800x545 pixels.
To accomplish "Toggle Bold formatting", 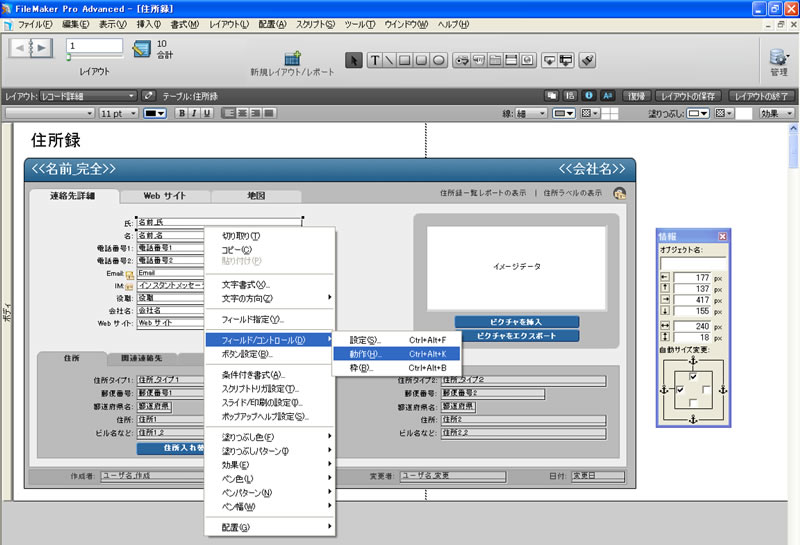I will 182,113.
